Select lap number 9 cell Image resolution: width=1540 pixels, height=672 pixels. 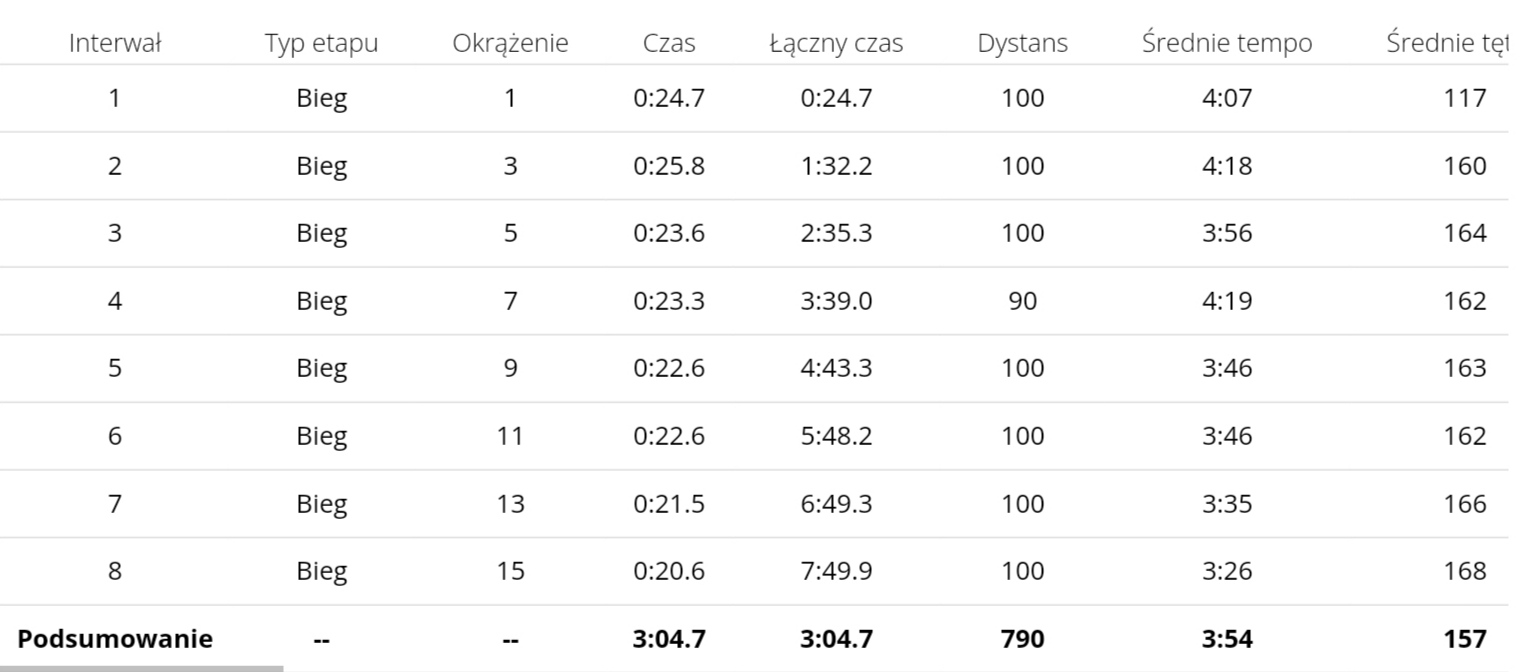tap(510, 368)
